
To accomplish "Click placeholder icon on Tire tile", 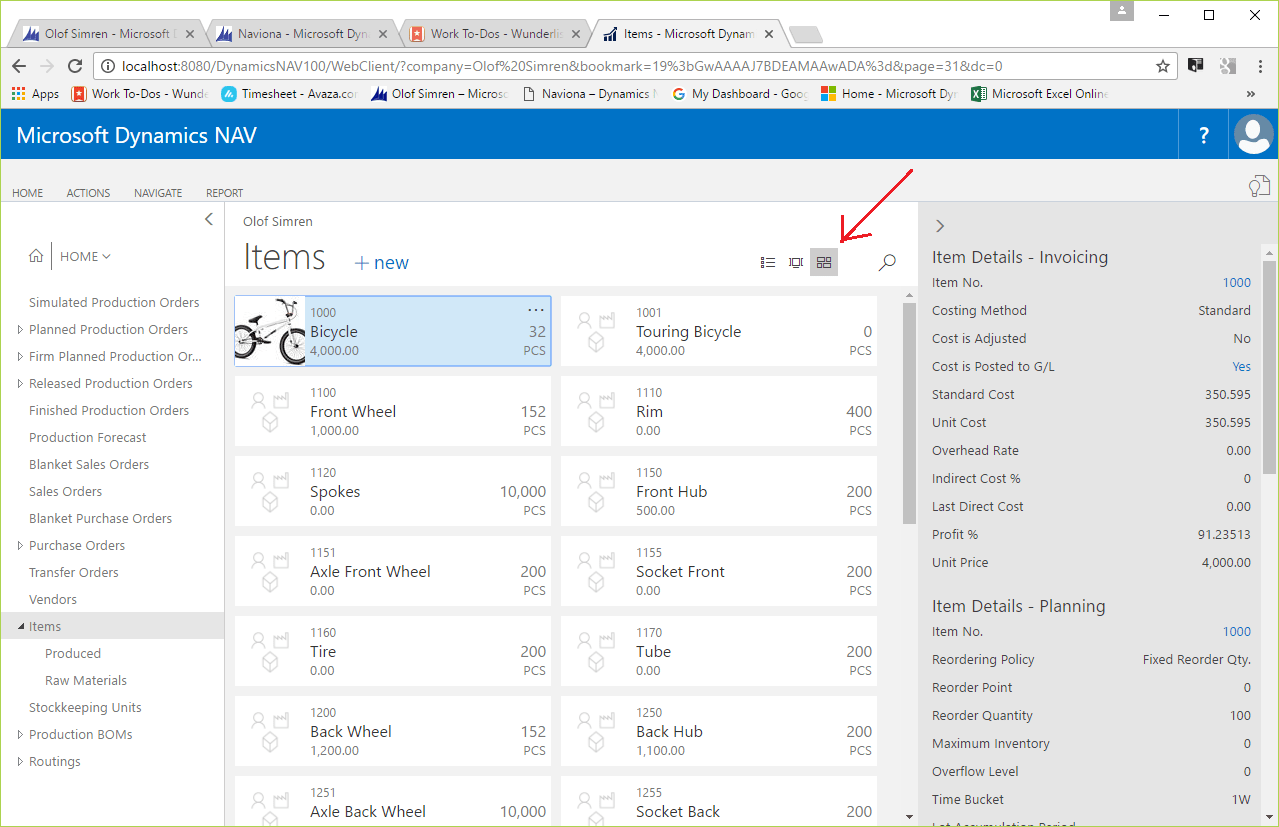I will coord(269,651).
